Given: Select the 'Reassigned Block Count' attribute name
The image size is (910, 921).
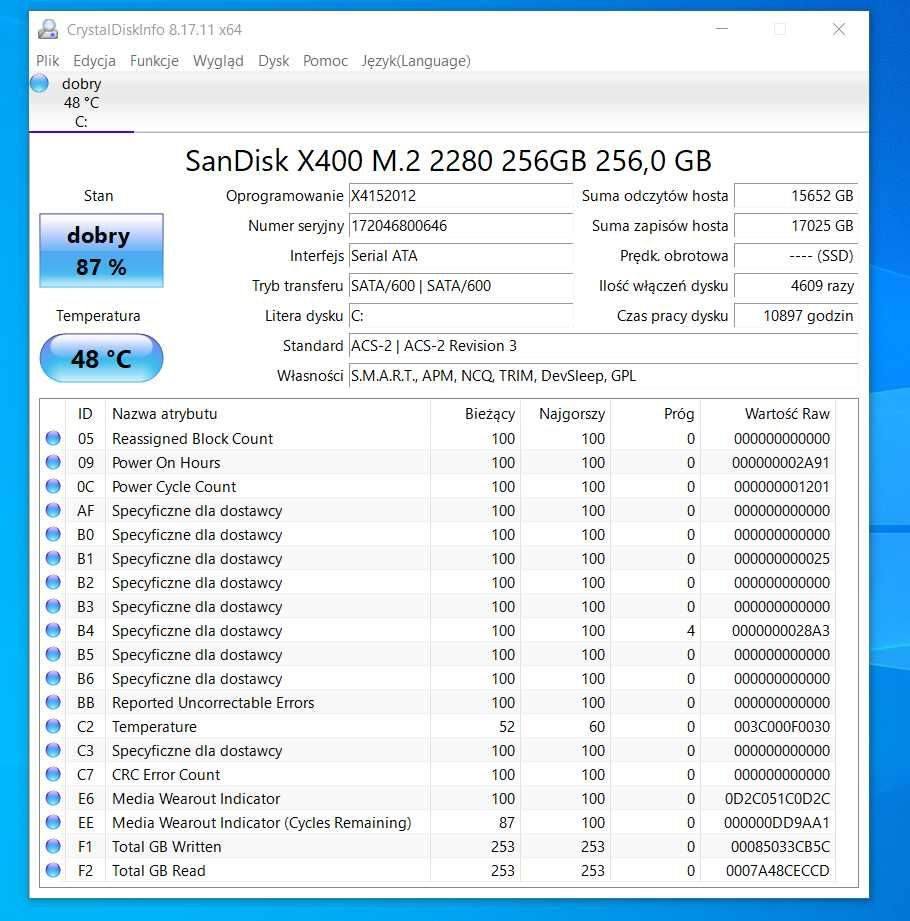Looking at the screenshot, I should click(192, 439).
